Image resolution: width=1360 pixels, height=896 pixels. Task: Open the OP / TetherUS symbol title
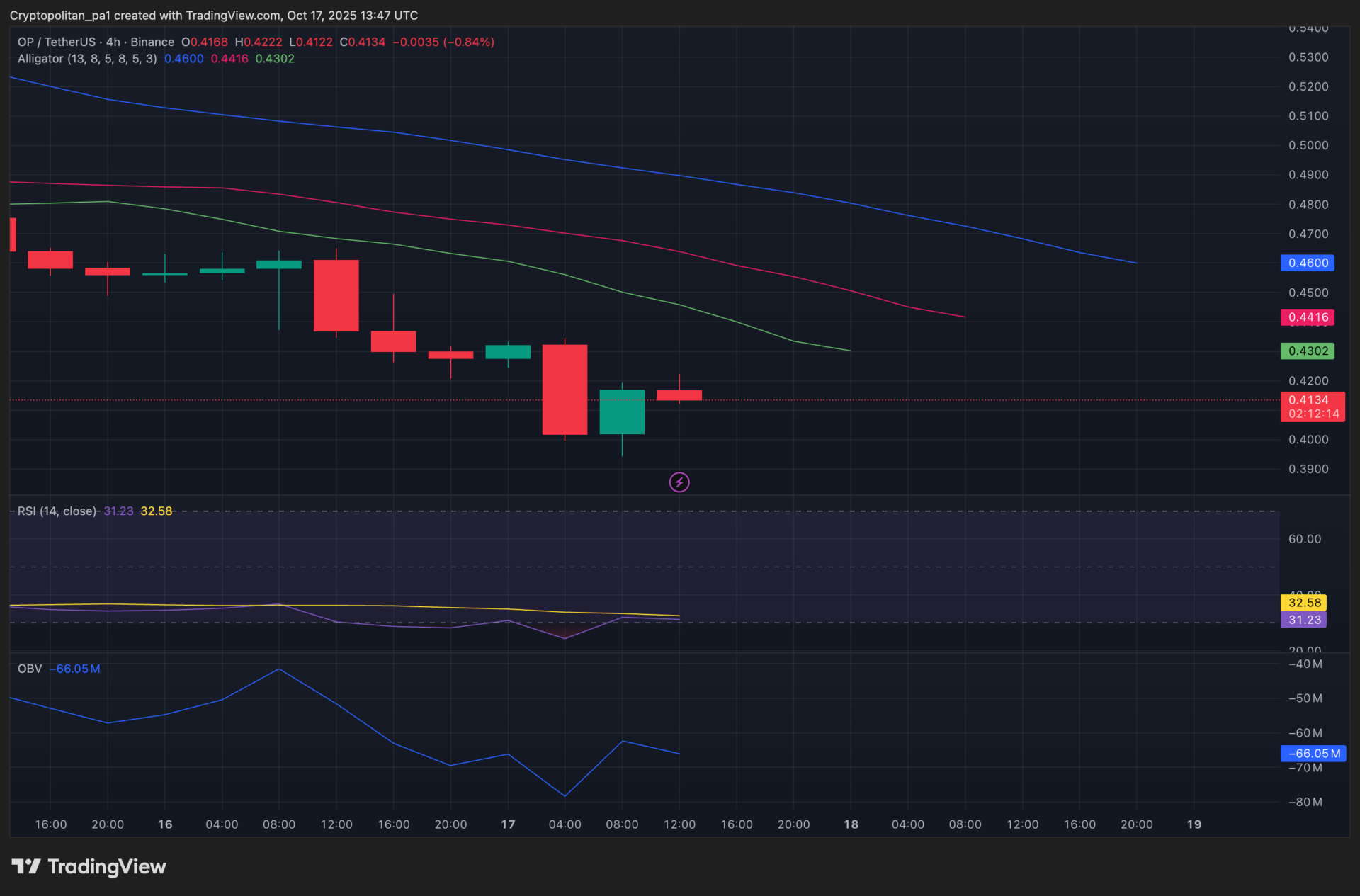[x=57, y=42]
